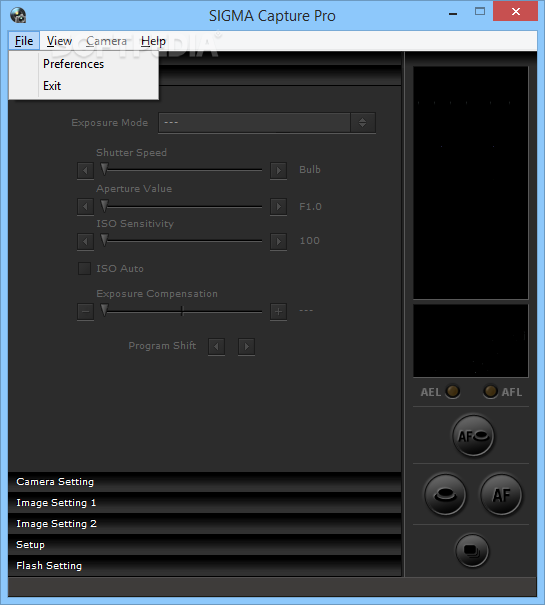Click the Exposure Compensation plus button
Image resolution: width=545 pixels, height=605 pixels.
[x=278, y=311]
